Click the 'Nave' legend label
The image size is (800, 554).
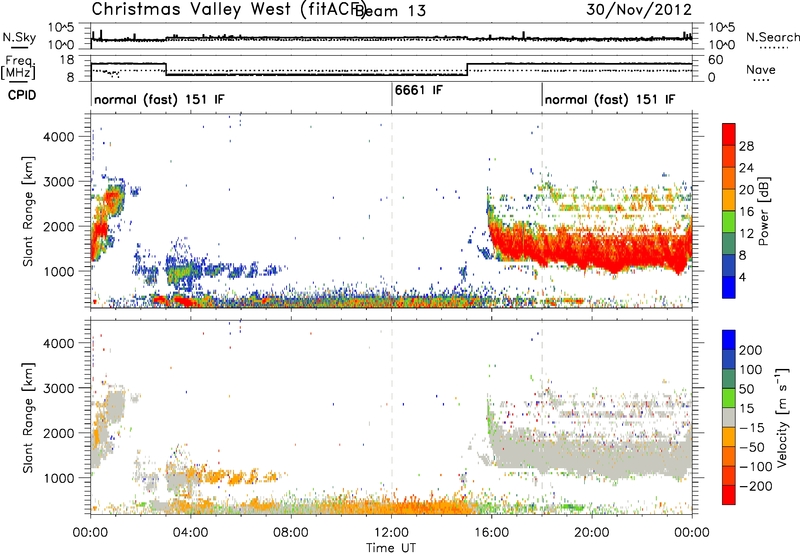(x=761, y=69)
